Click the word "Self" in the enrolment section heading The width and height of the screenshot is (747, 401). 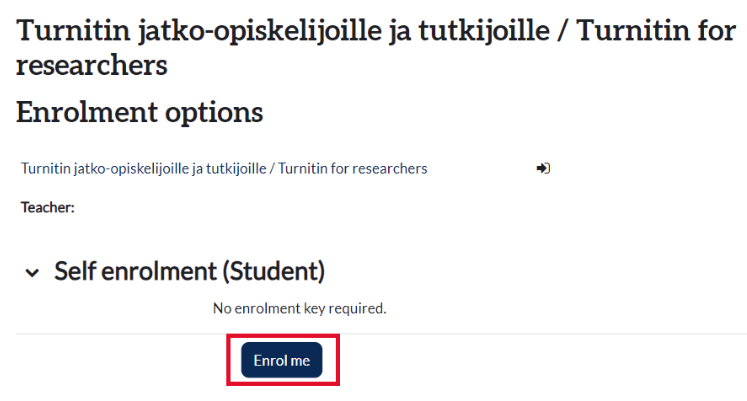(x=75, y=271)
